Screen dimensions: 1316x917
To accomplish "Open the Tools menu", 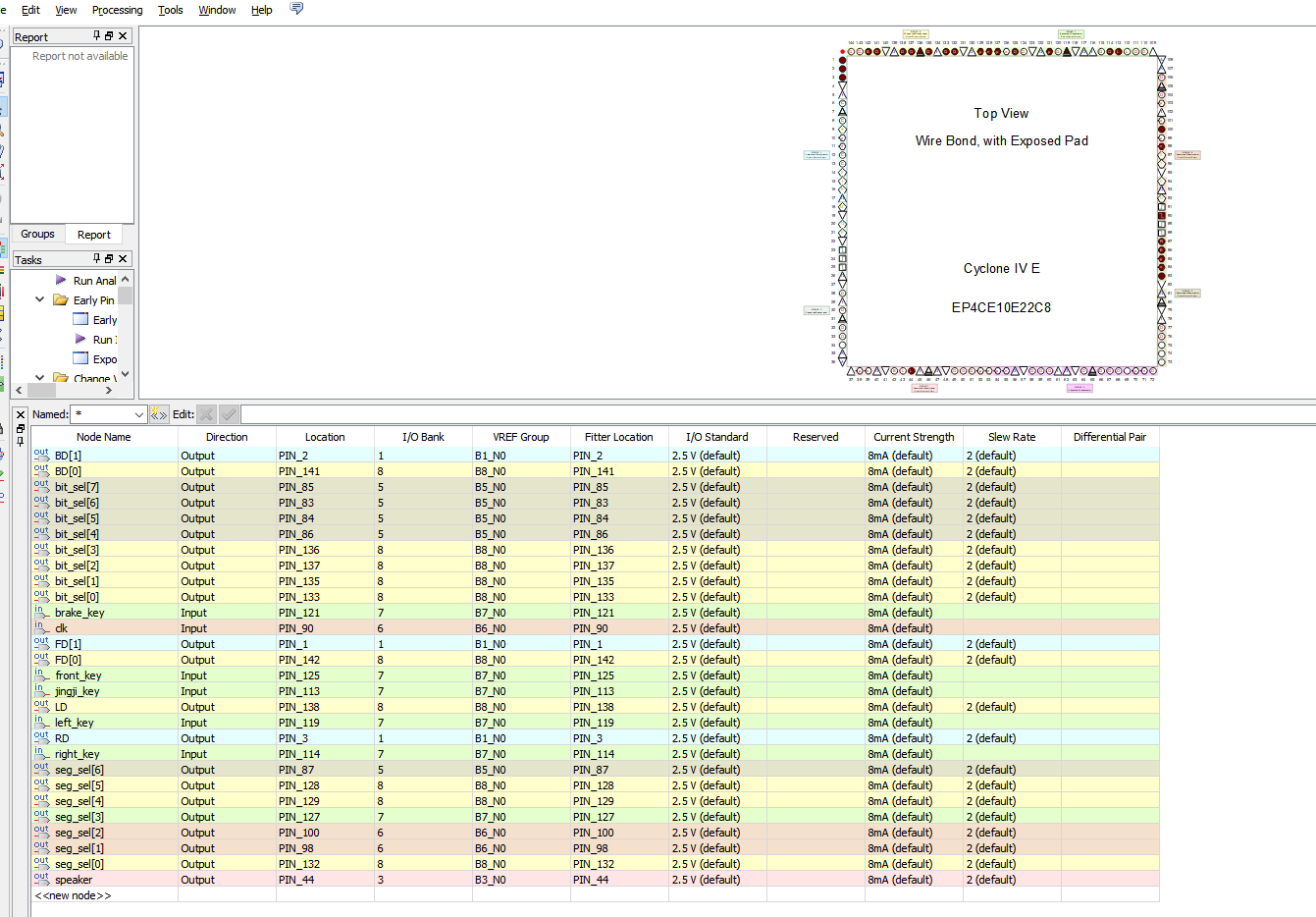I will pyautogui.click(x=171, y=10).
